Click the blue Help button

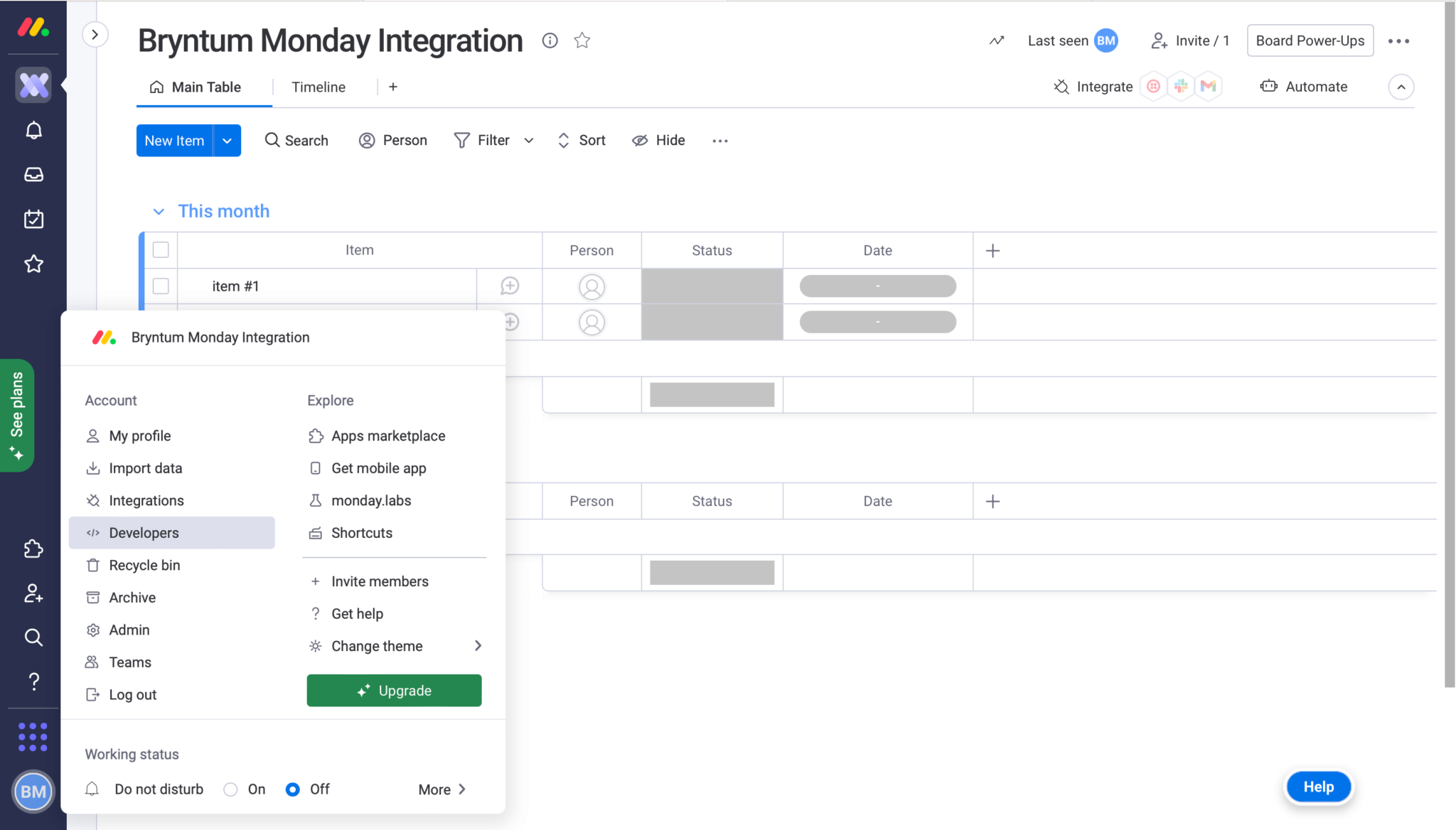(1318, 787)
